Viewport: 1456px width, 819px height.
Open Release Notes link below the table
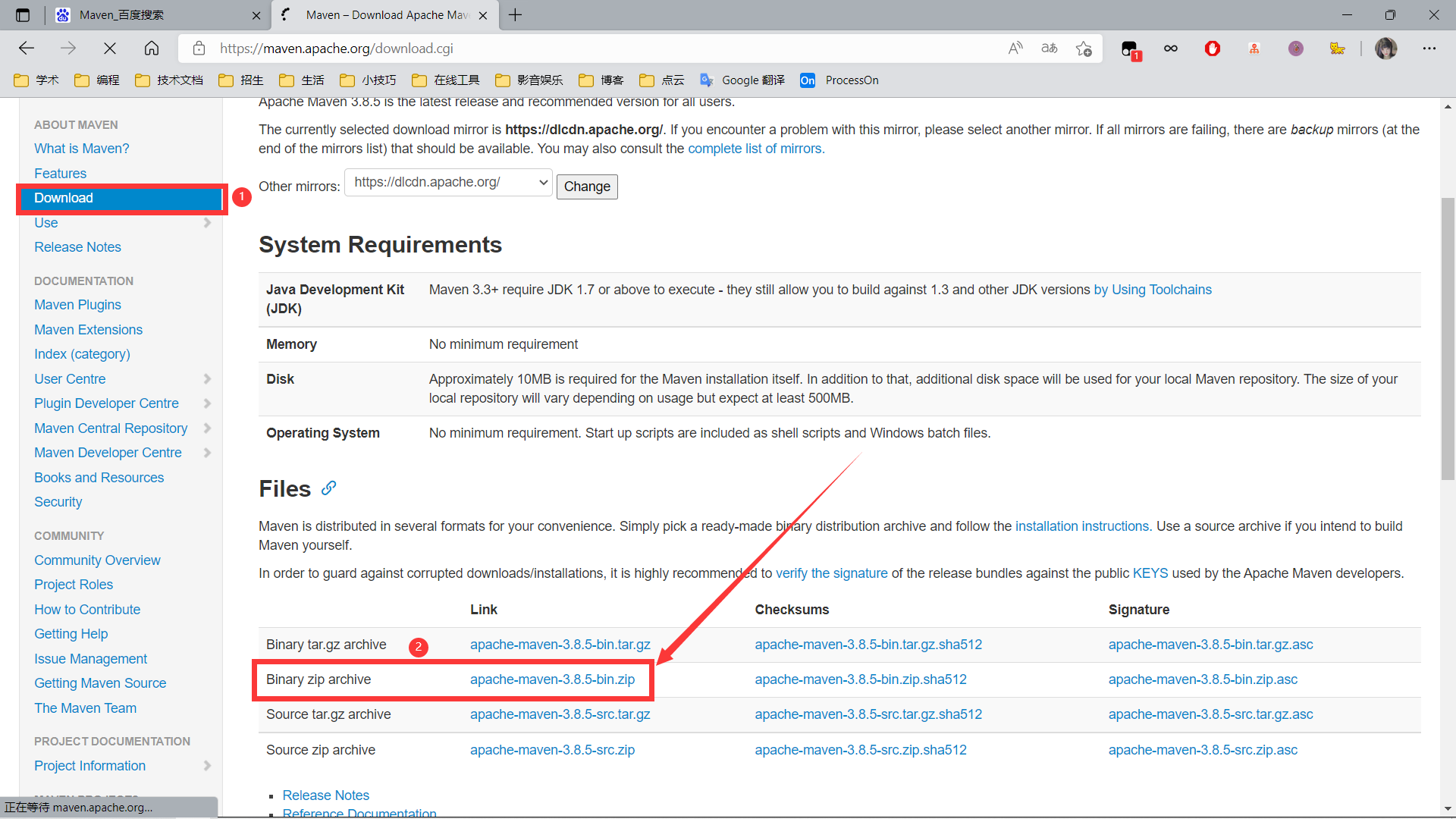(325, 795)
